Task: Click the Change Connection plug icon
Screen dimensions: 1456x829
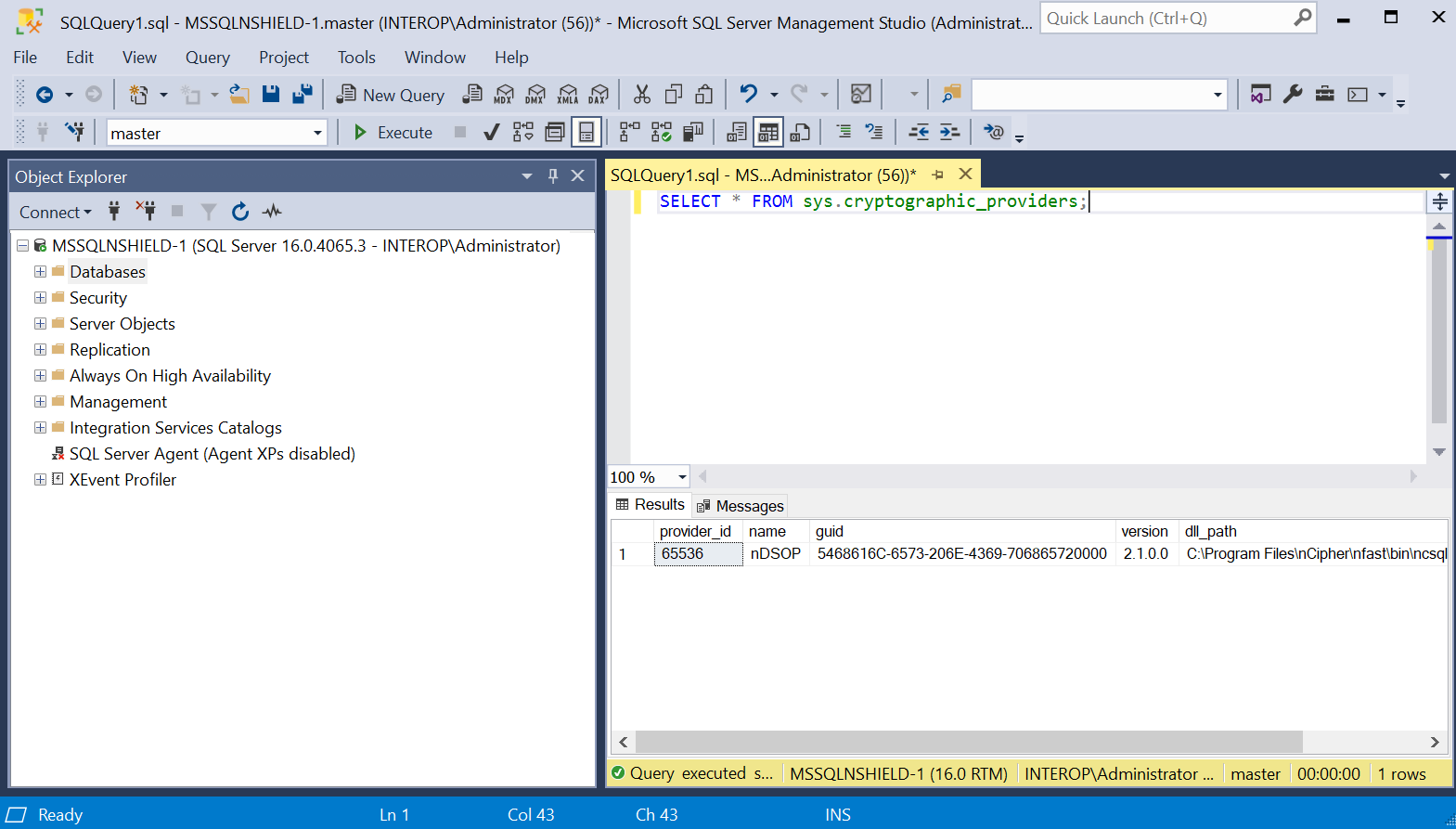Action: pos(74,132)
